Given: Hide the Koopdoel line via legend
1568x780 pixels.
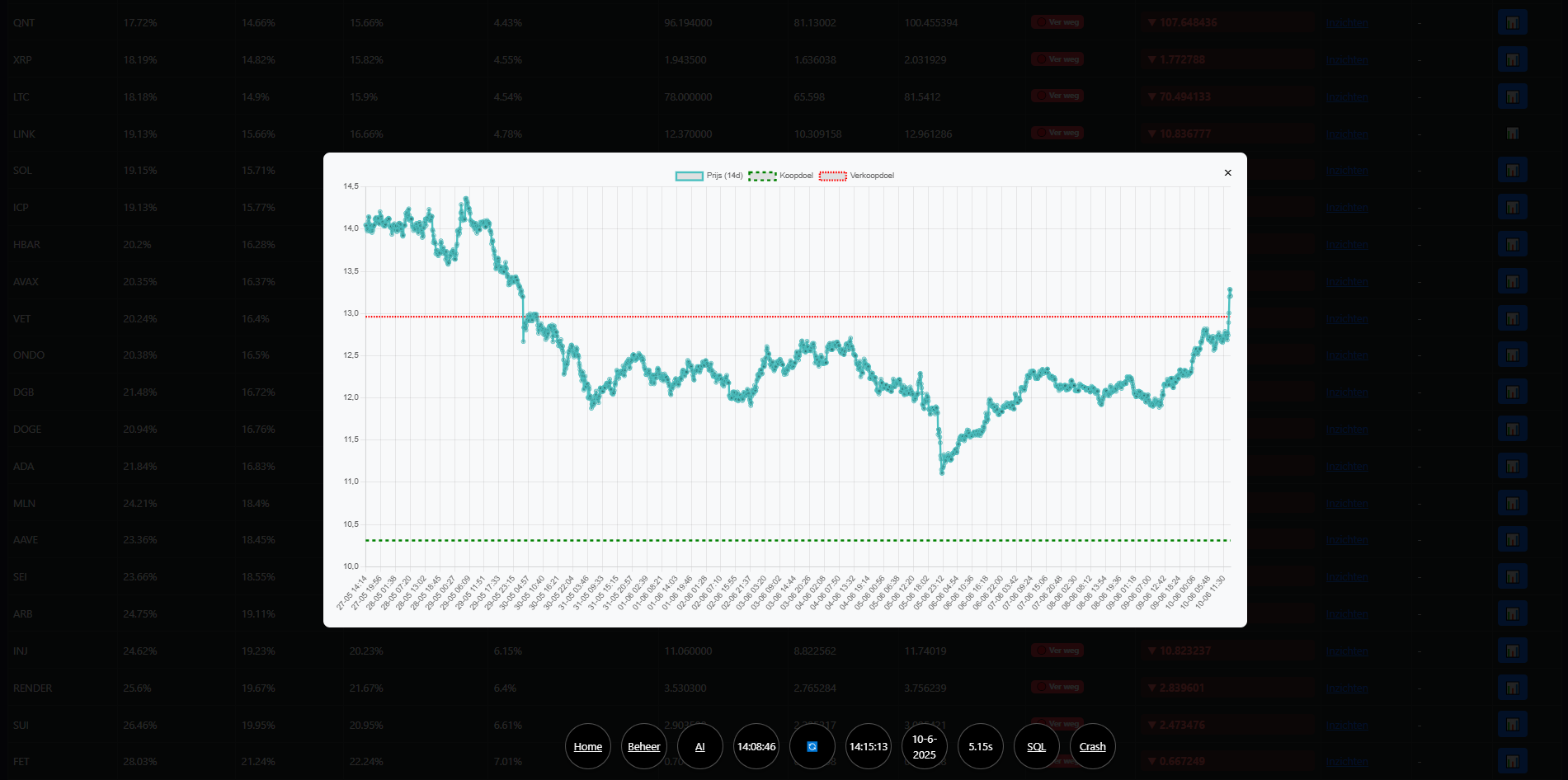Looking at the screenshot, I should click(x=780, y=176).
